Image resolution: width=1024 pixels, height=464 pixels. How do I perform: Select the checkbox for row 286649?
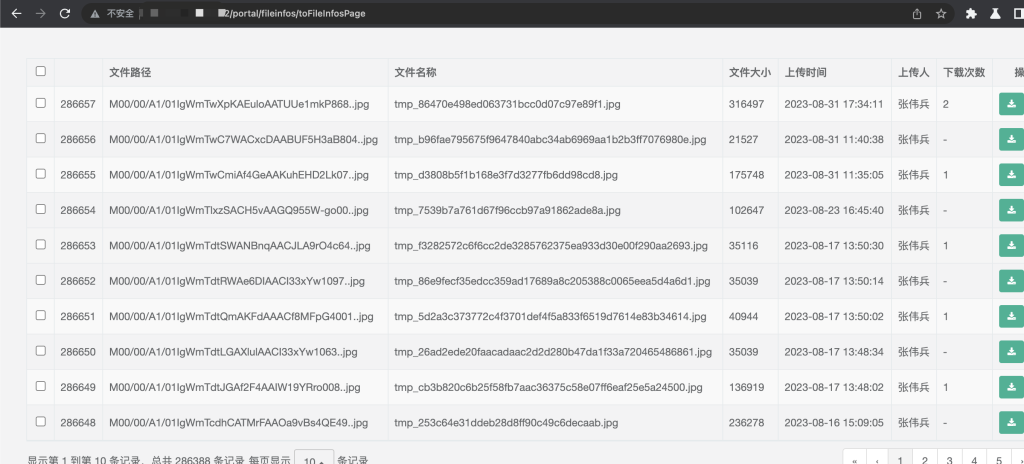click(x=40, y=386)
